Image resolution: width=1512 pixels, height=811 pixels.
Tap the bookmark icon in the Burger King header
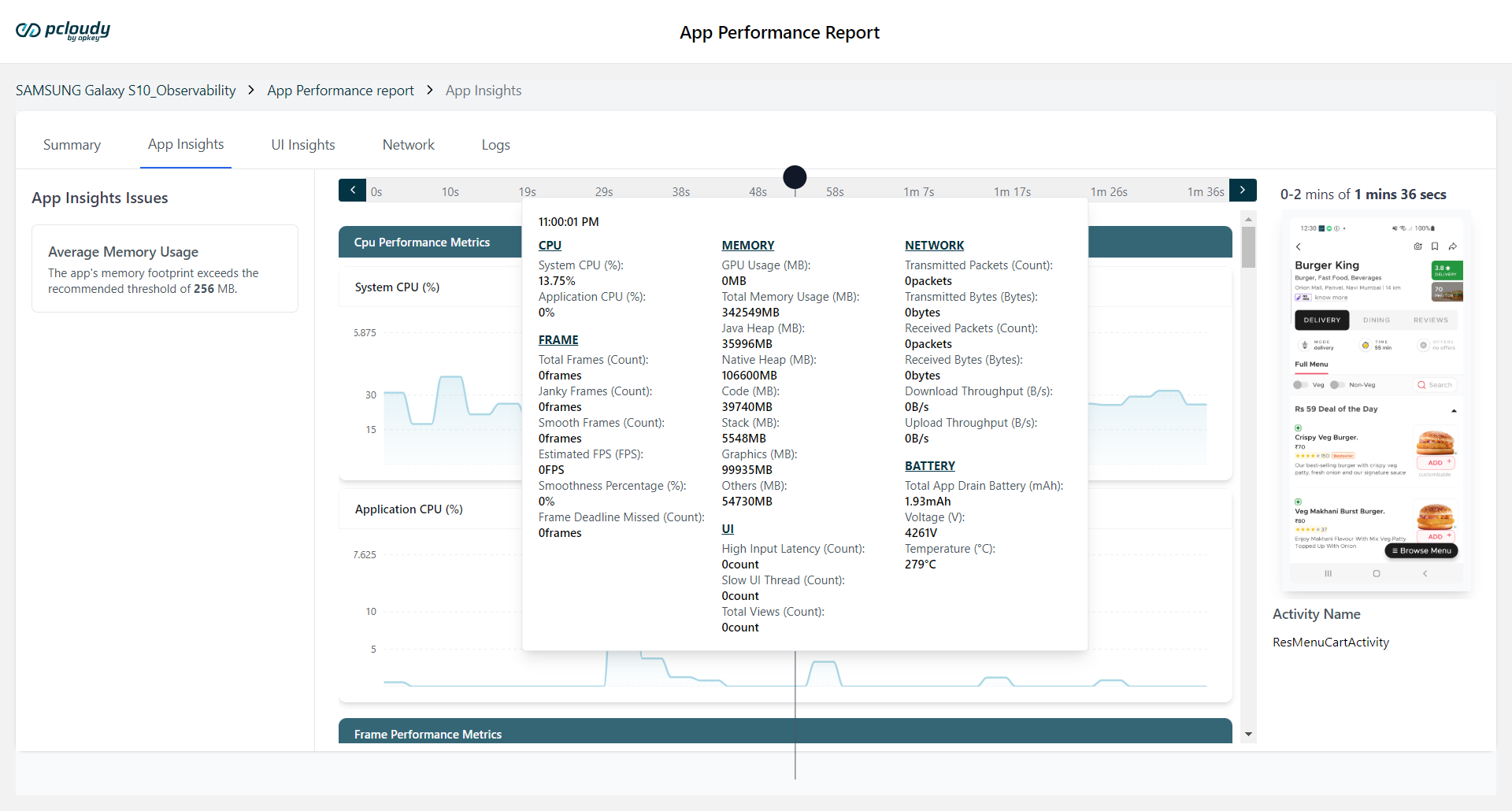1435,246
